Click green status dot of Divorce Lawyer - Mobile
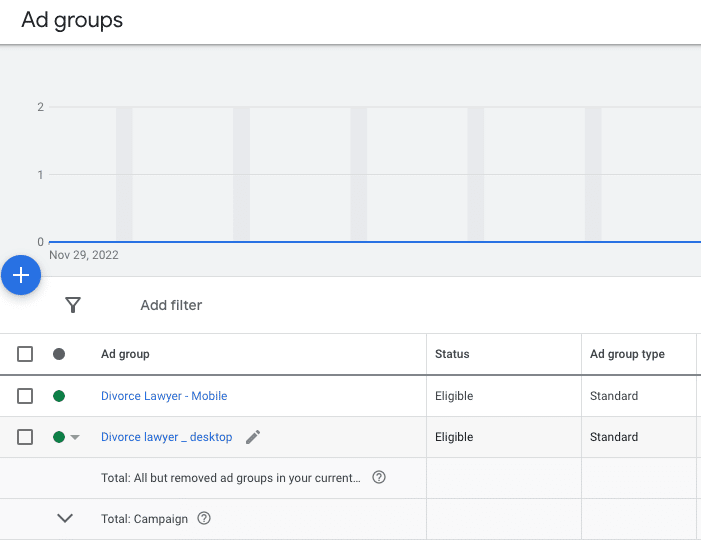The height and width of the screenshot is (552, 701). pos(59,396)
